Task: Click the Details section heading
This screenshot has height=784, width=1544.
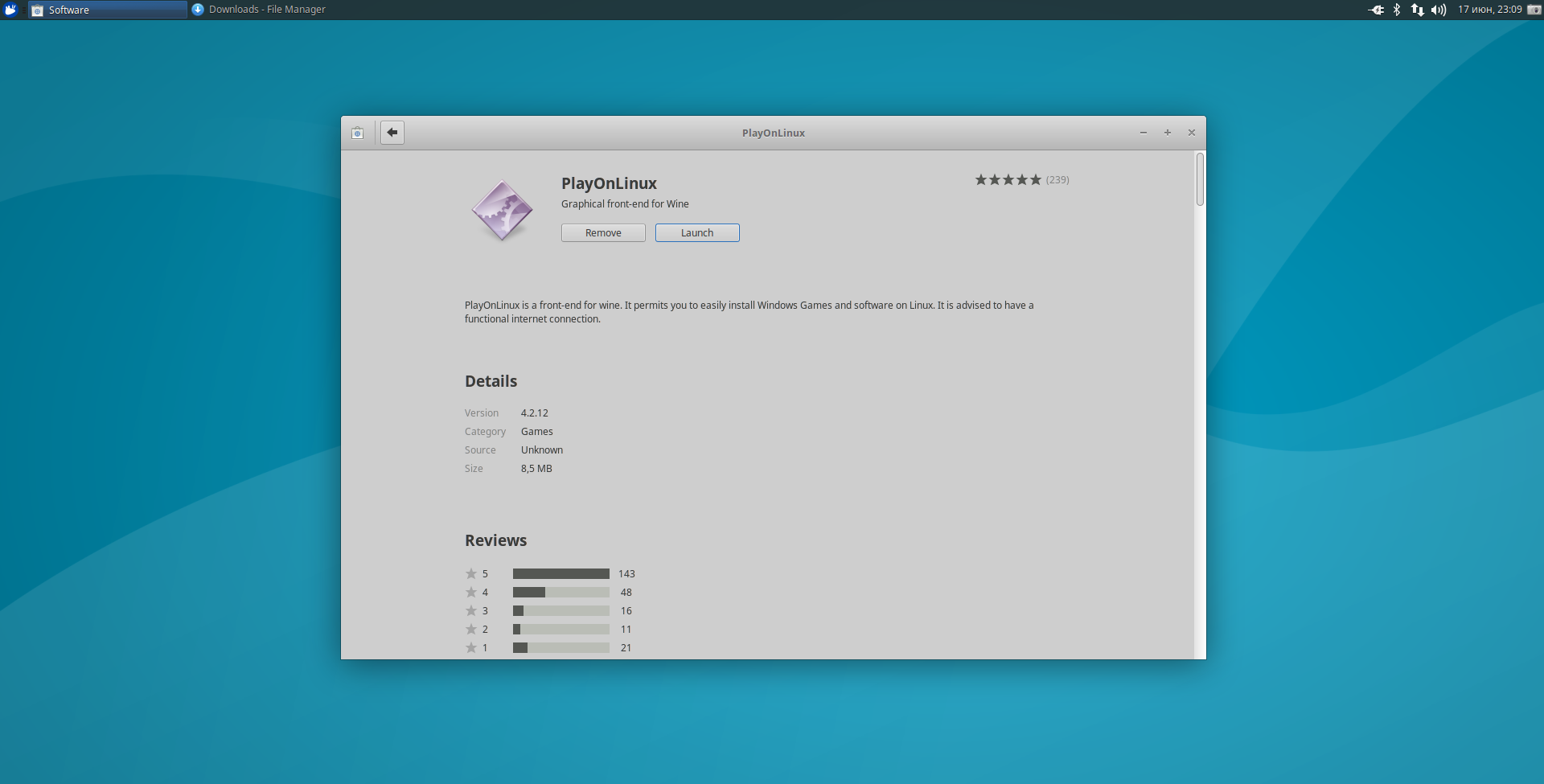Action: [491, 381]
